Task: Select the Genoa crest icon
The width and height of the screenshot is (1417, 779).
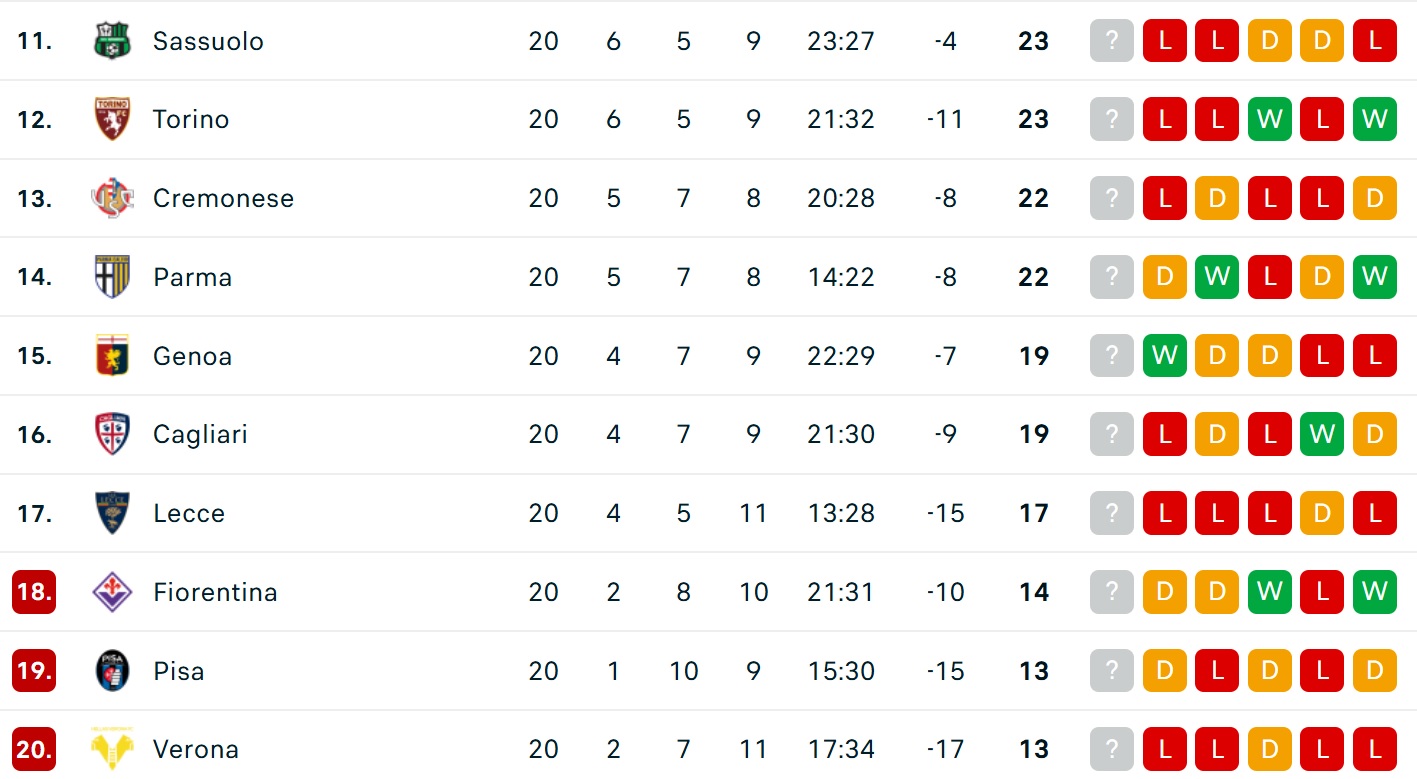Action: 112,356
